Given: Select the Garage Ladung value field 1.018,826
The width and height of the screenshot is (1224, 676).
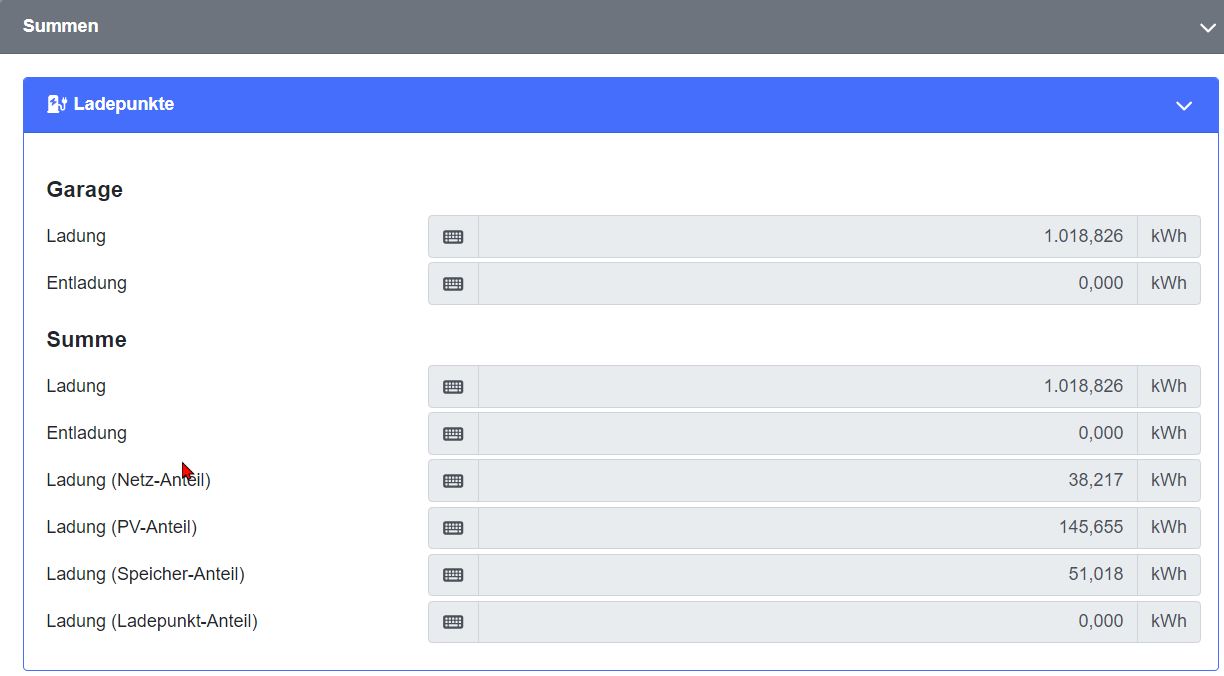Looking at the screenshot, I should coord(808,237).
